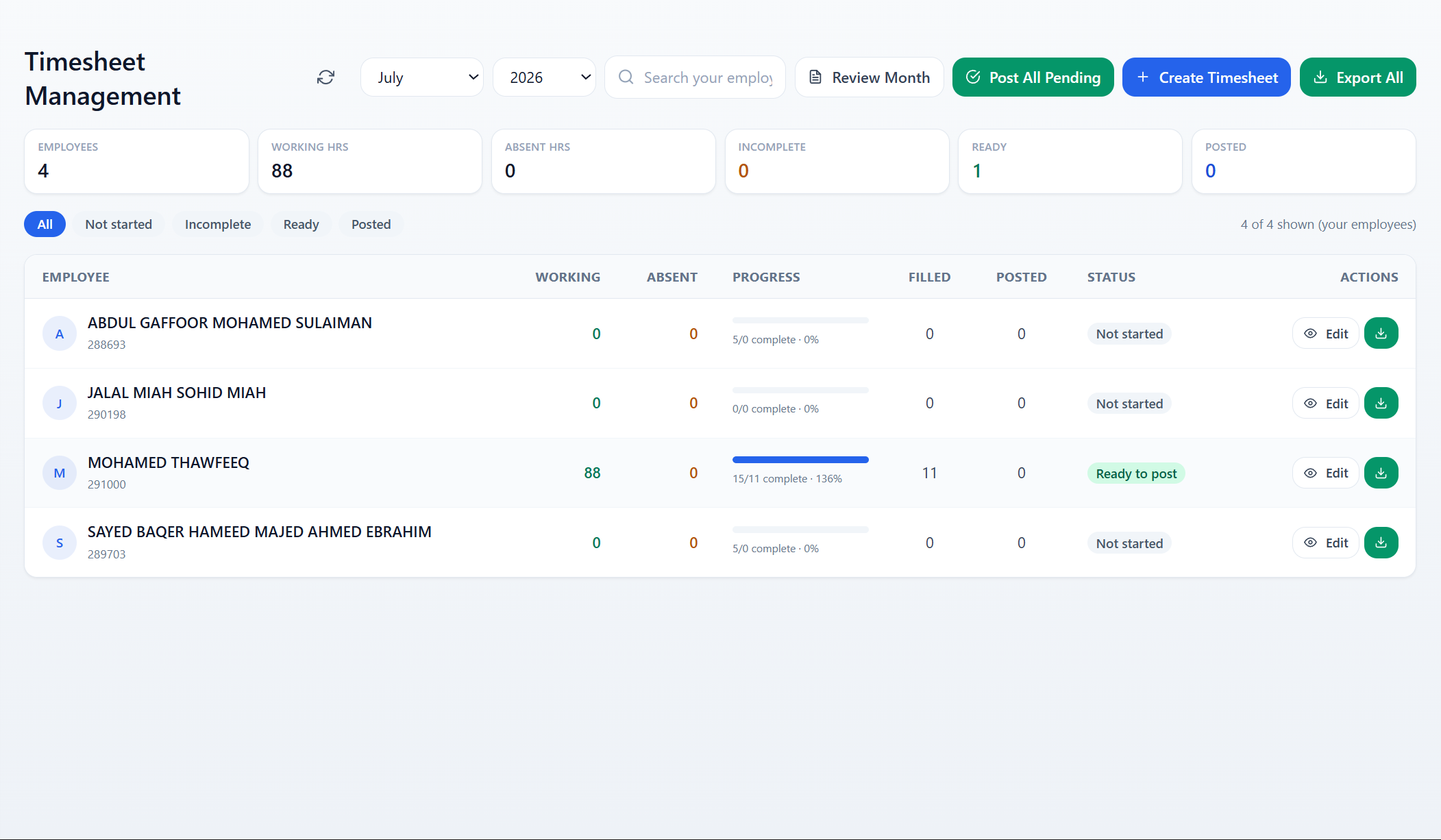The width and height of the screenshot is (1441, 840).
Task: Click employee ID 291000
Action: pyautogui.click(x=107, y=484)
